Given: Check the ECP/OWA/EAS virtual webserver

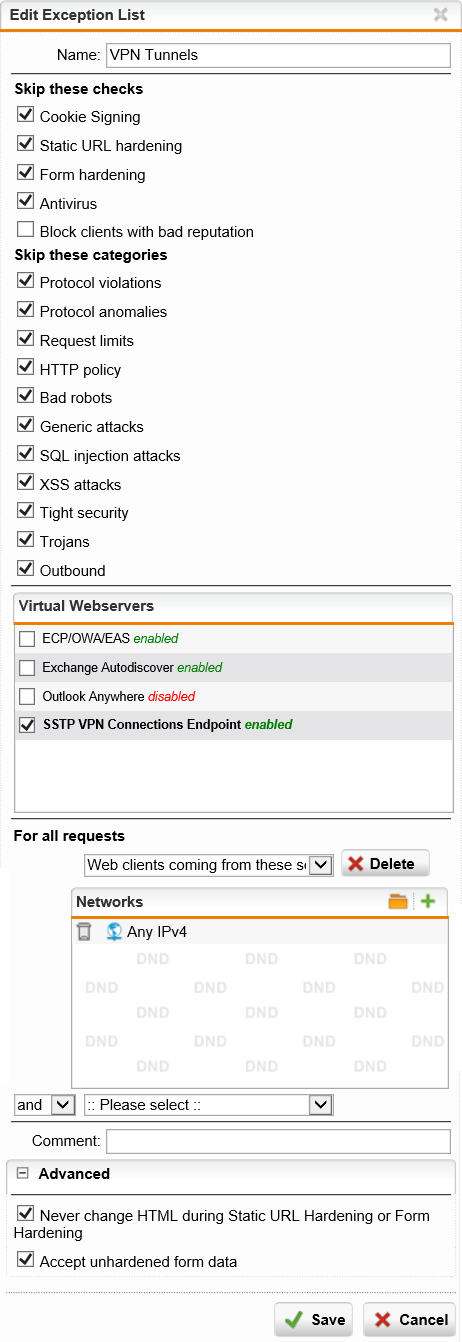Looking at the screenshot, I should 27,638.
